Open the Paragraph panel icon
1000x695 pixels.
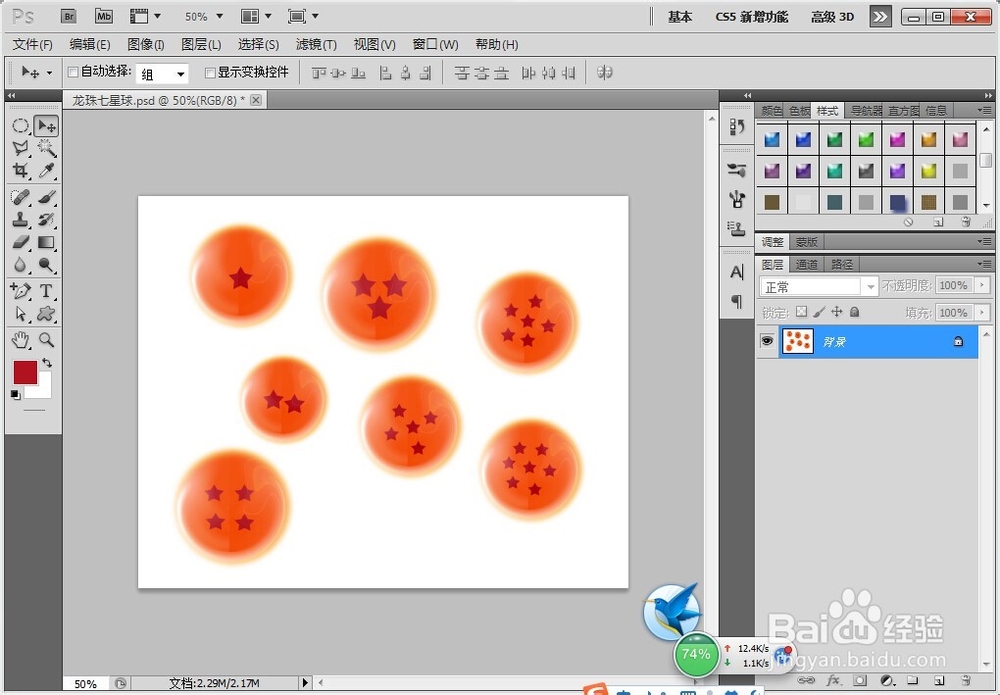coord(737,301)
